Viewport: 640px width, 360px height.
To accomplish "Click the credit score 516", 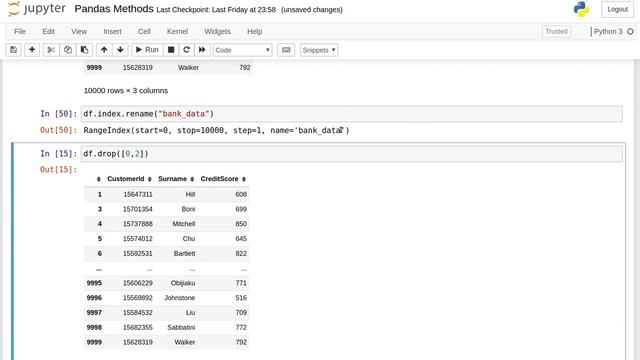I will [x=241, y=298].
